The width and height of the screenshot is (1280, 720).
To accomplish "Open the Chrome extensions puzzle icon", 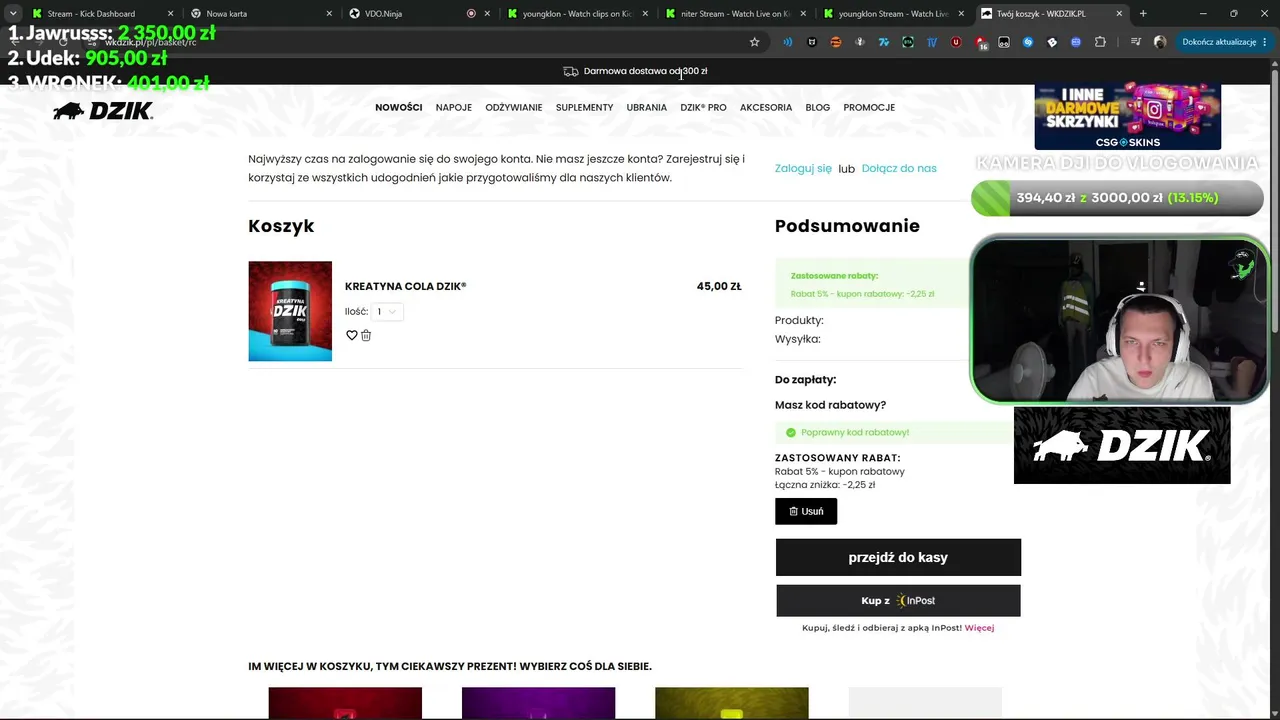I will [1100, 42].
